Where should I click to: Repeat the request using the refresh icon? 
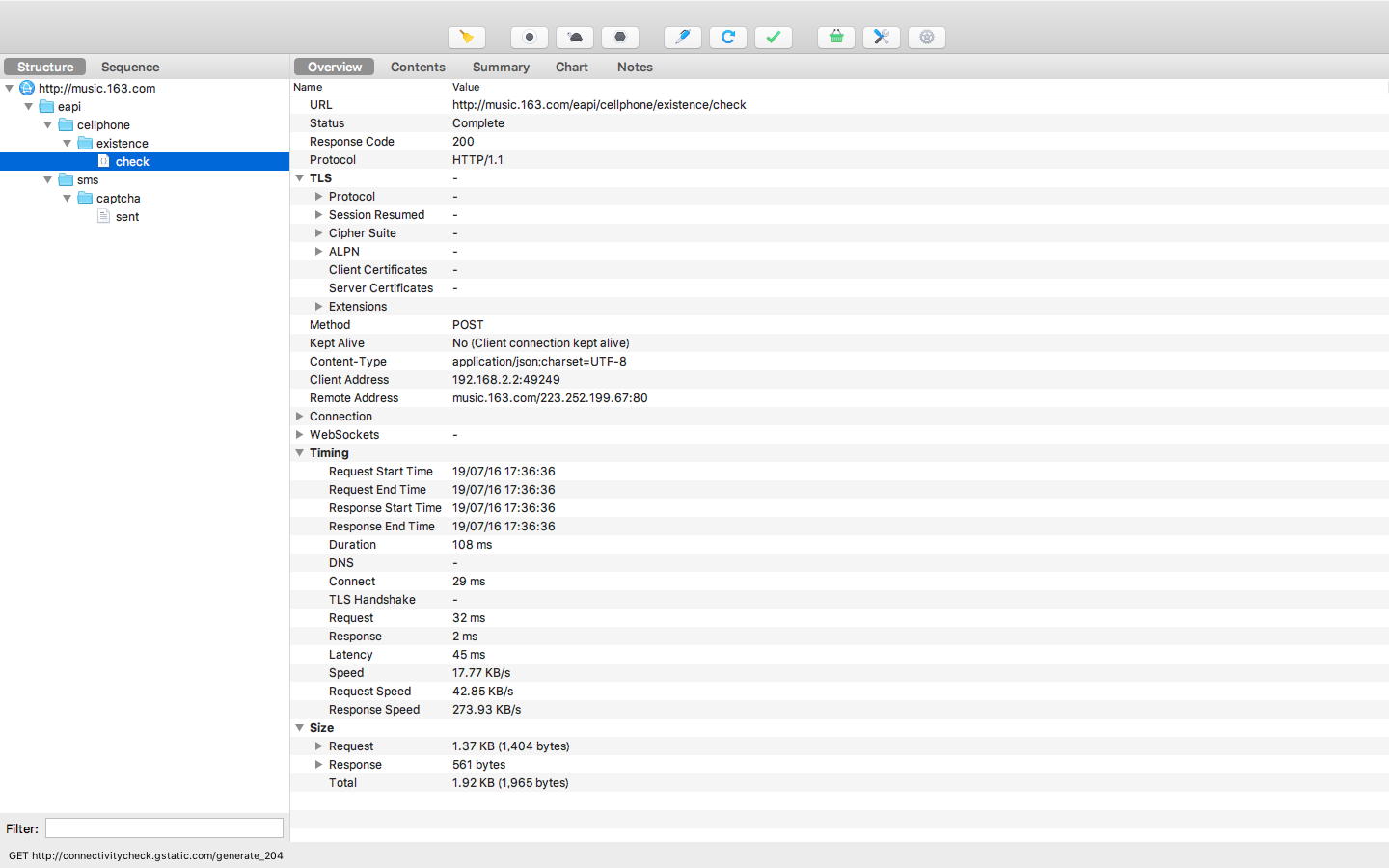[727, 37]
